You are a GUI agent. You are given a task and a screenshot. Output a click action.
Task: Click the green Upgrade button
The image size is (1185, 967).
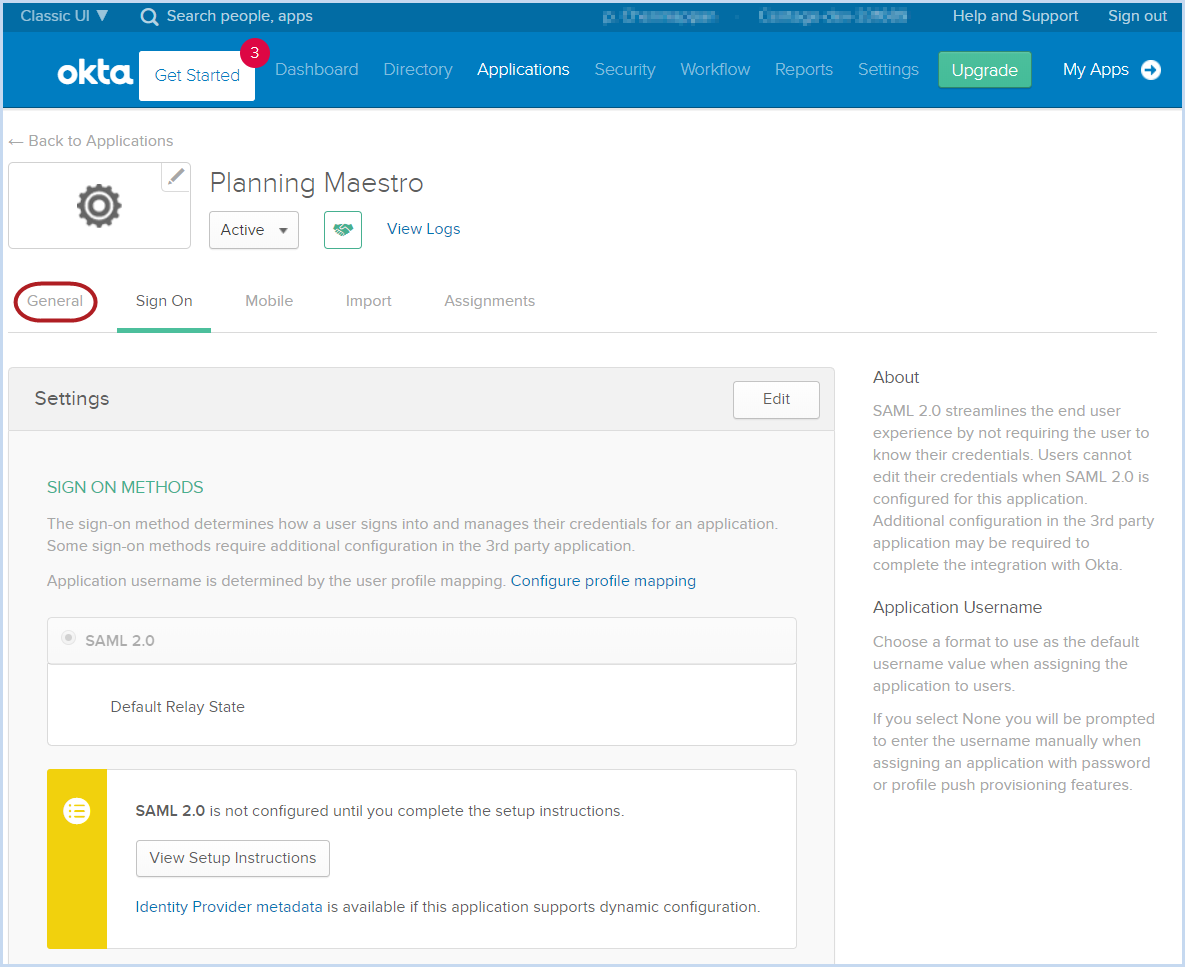pos(985,70)
